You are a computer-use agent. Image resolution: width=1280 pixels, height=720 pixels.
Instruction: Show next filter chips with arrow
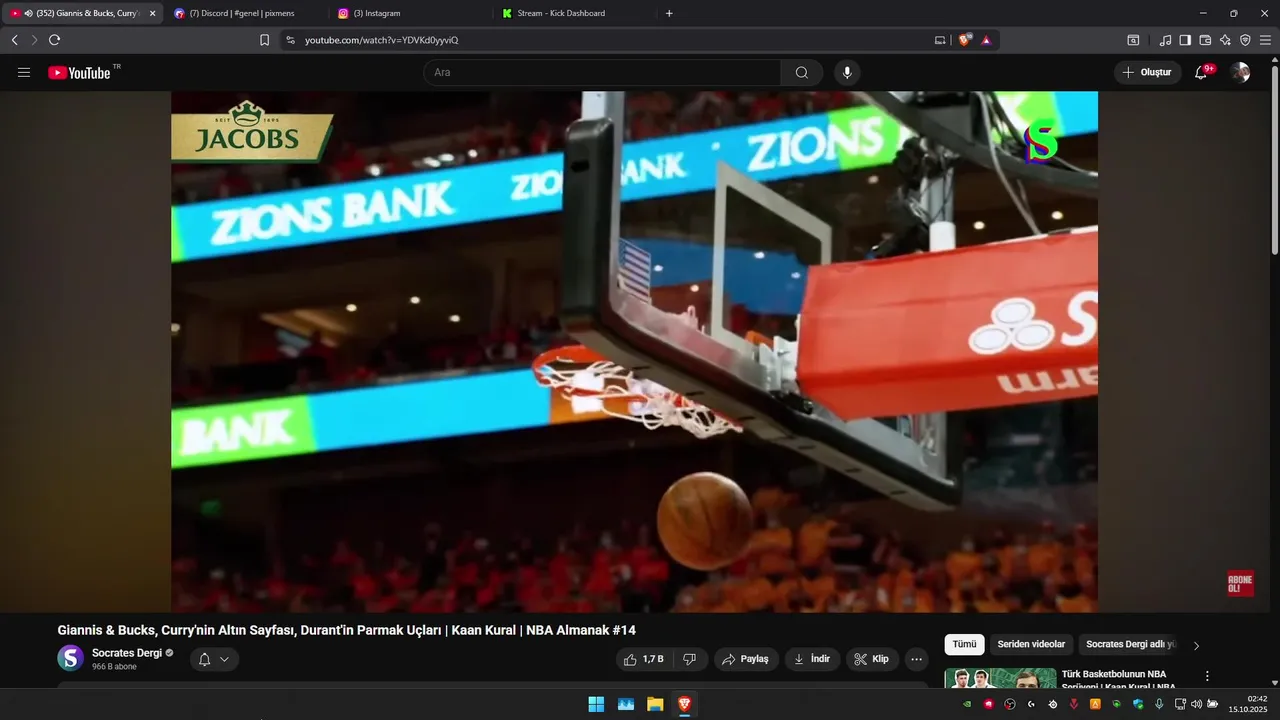pyautogui.click(x=1196, y=646)
